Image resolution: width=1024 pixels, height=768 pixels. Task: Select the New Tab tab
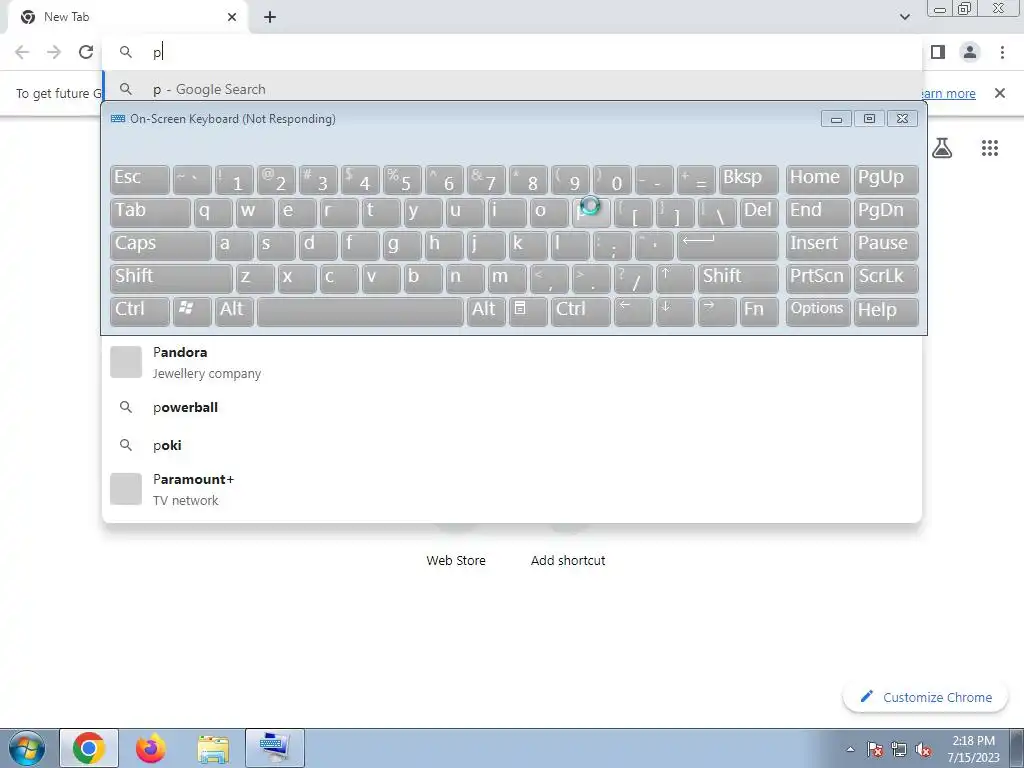point(128,18)
